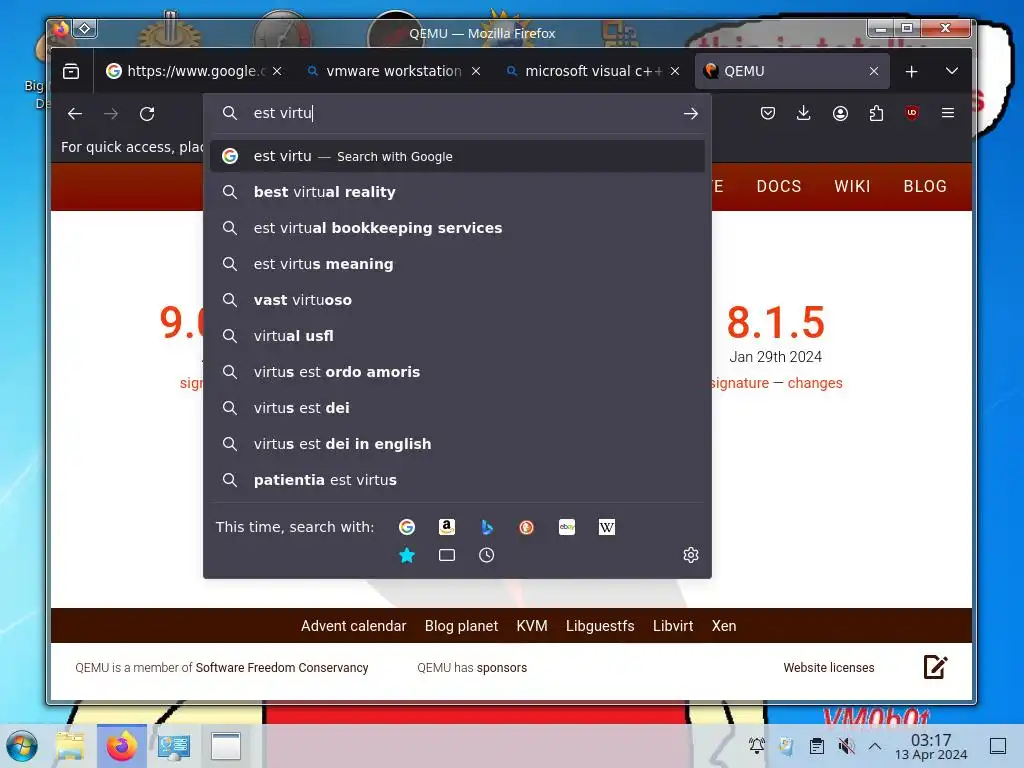Open Firefox View tab list icon
This screenshot has width=1024, height=768.
pos(71,71)
